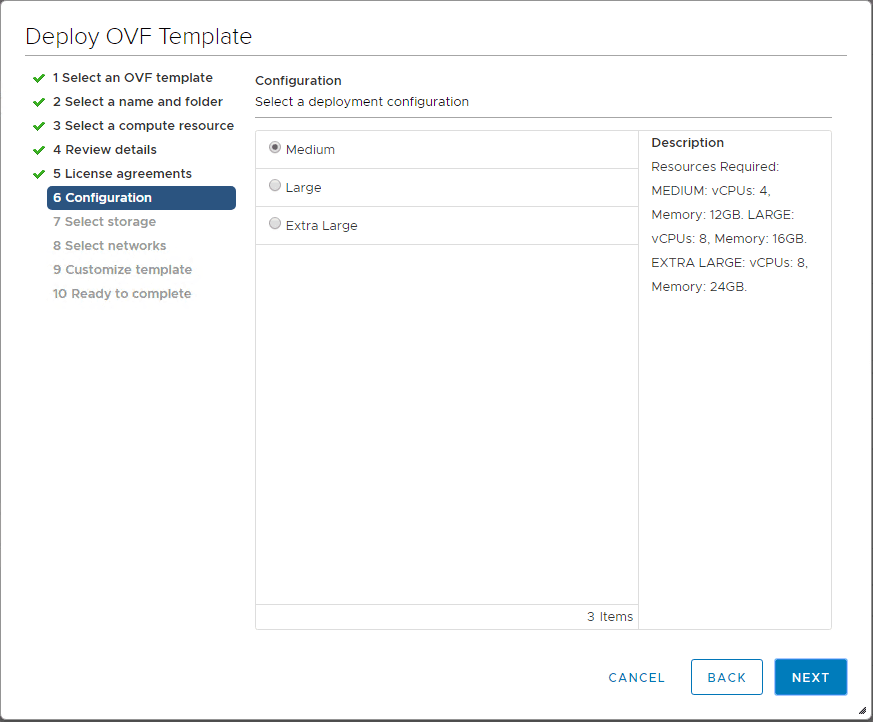Click the 3 Items count label
Screen dimensions: 873x722
(609, 617)
